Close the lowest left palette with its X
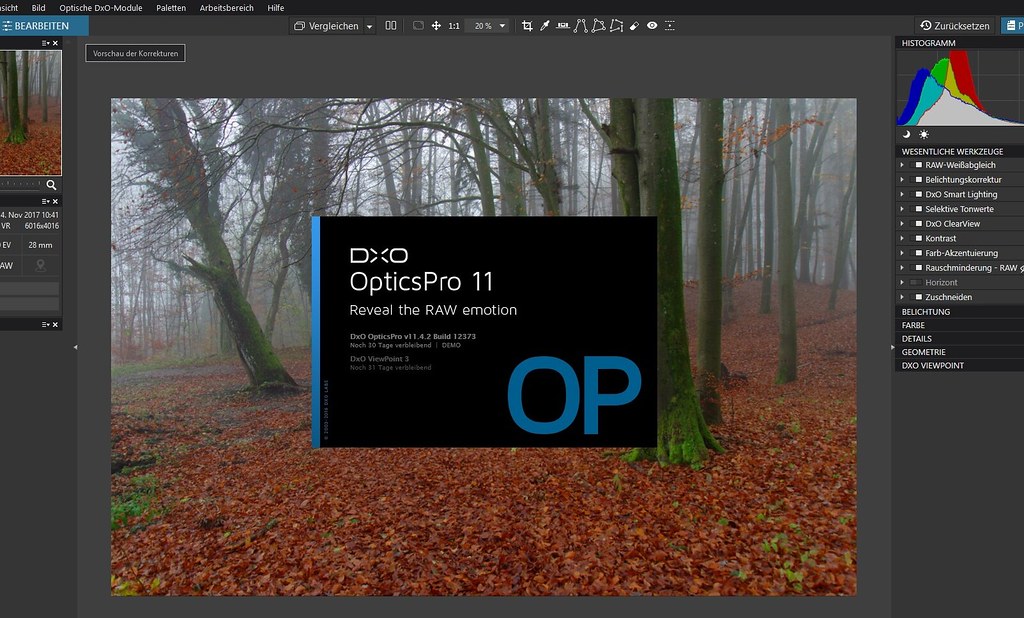Image resolution: width=1024 pixels, height=618 pixels. click(x=56, y=325)
